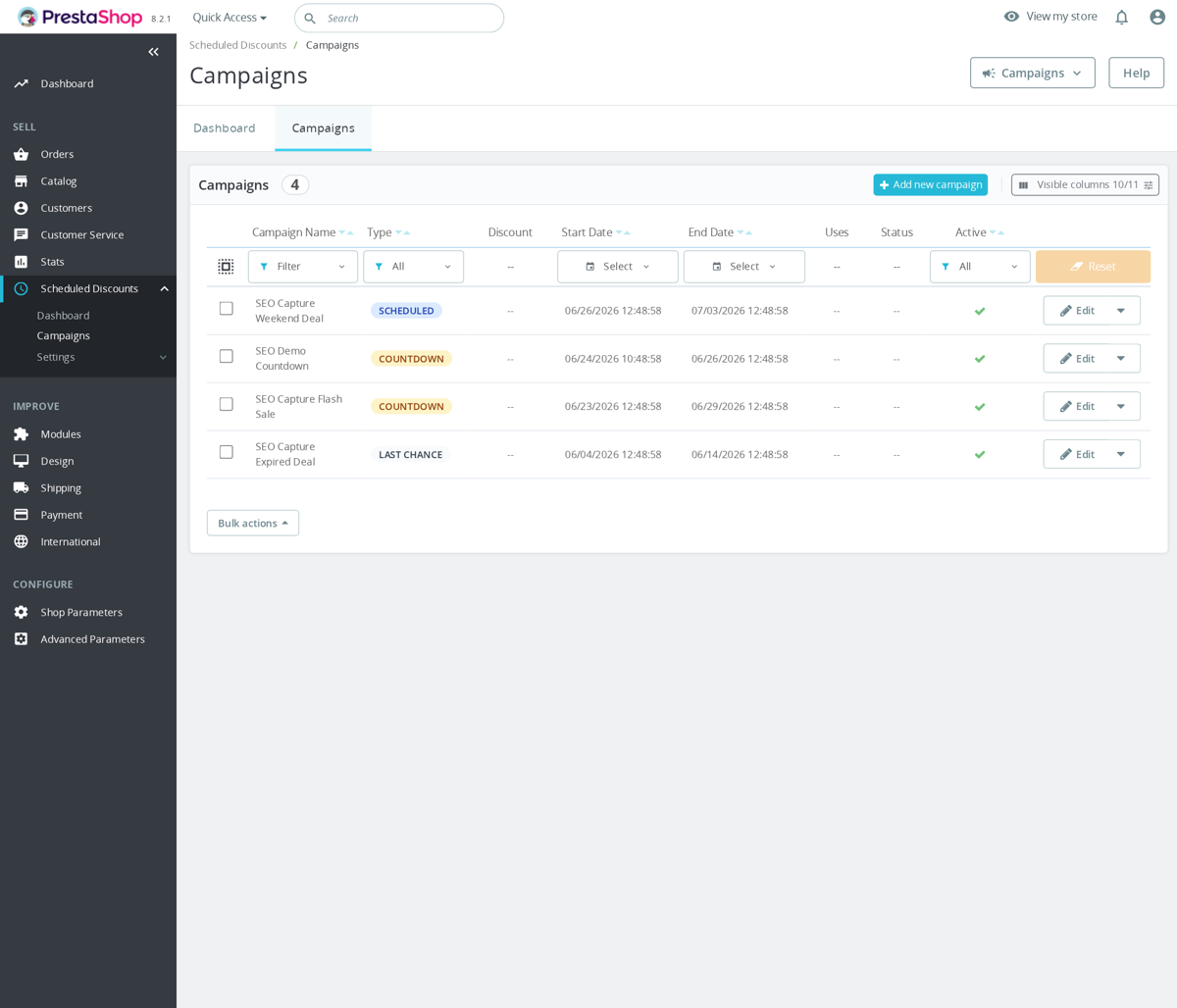This screenshot has width=1177, height=1008.
Task: Click the magnifier icon in the search box
Action: (310, 19)
